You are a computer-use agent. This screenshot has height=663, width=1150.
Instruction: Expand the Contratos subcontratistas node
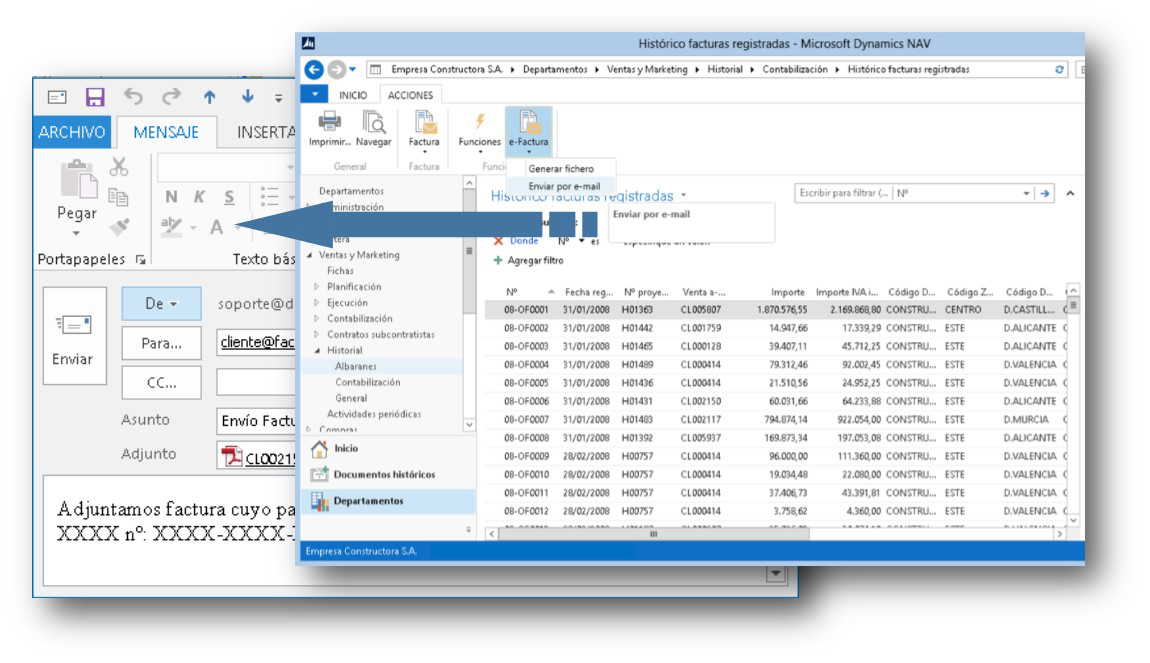coord(317,334)
